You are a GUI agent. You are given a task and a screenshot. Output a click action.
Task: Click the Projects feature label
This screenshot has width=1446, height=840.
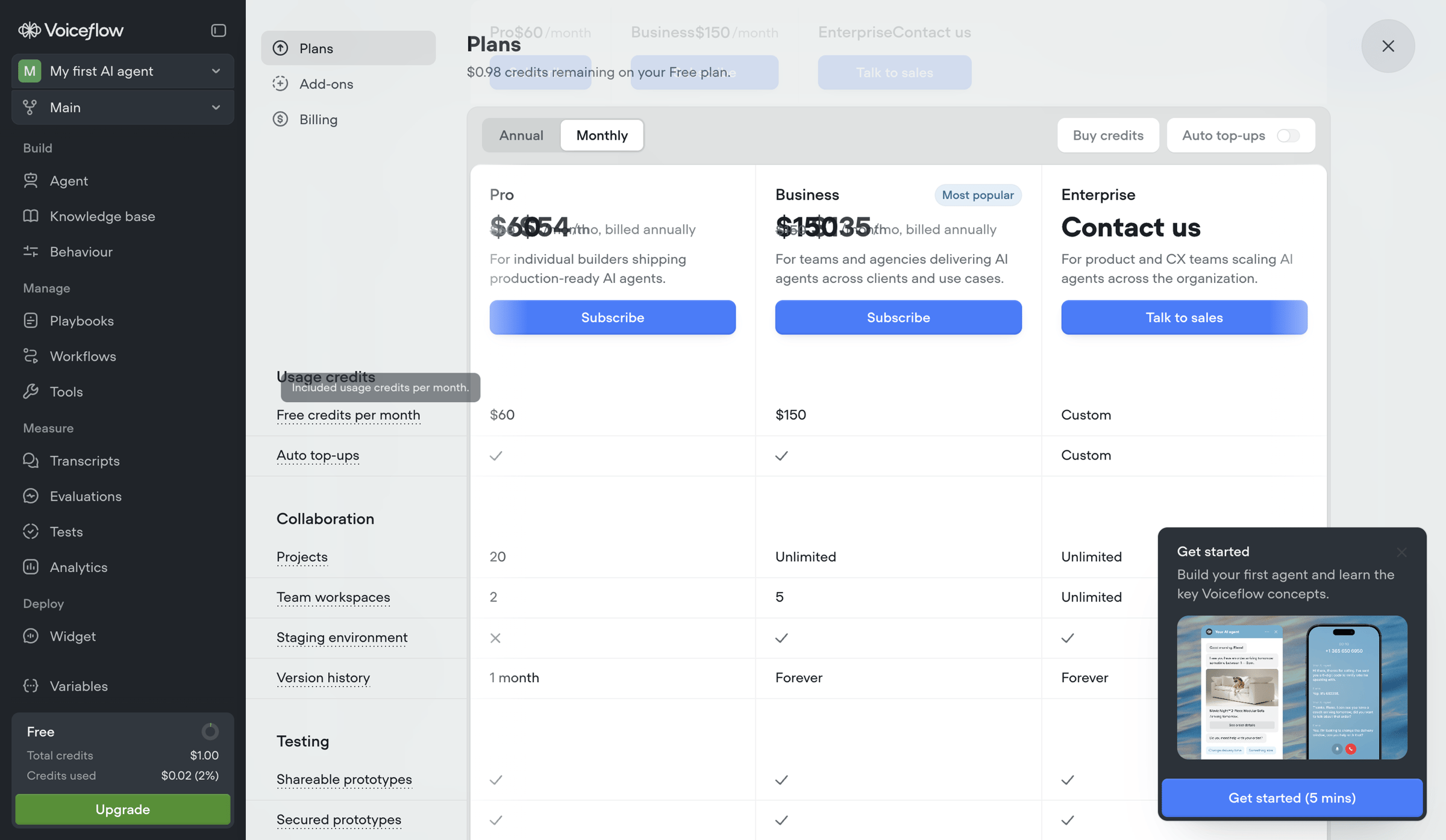click(x=302, y=556)
